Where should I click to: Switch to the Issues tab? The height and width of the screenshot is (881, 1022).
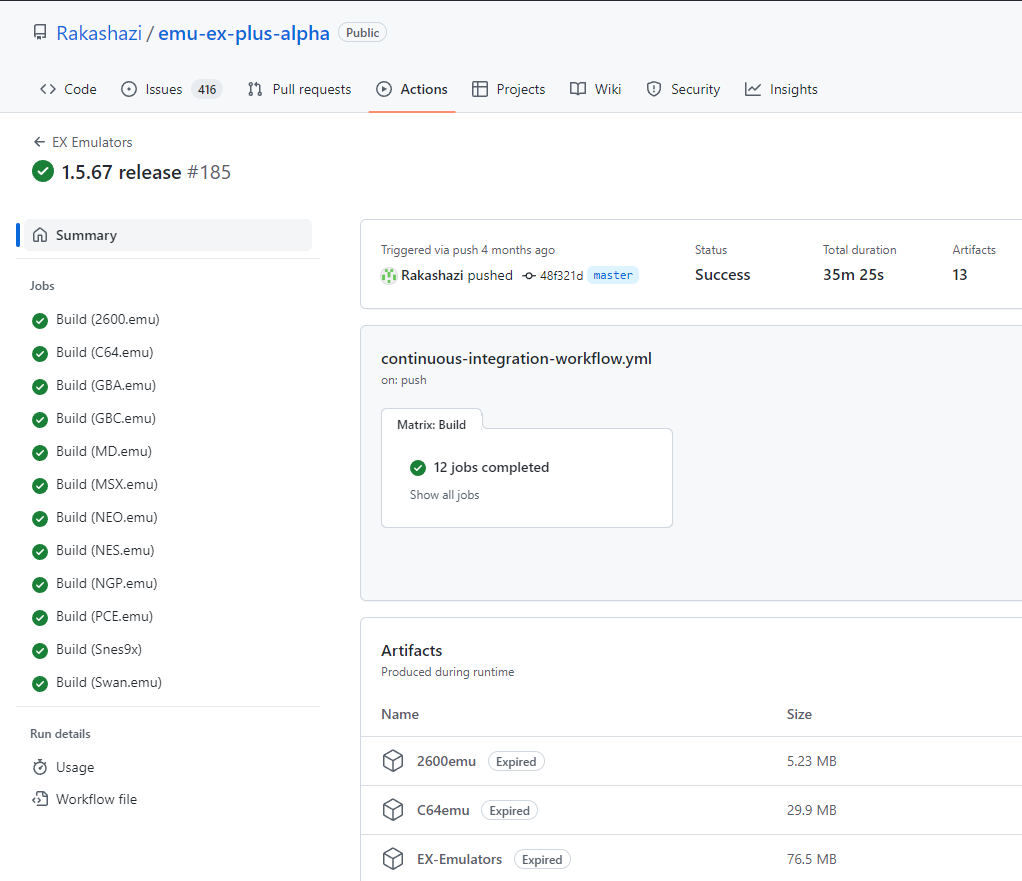[x=171, y=89]
